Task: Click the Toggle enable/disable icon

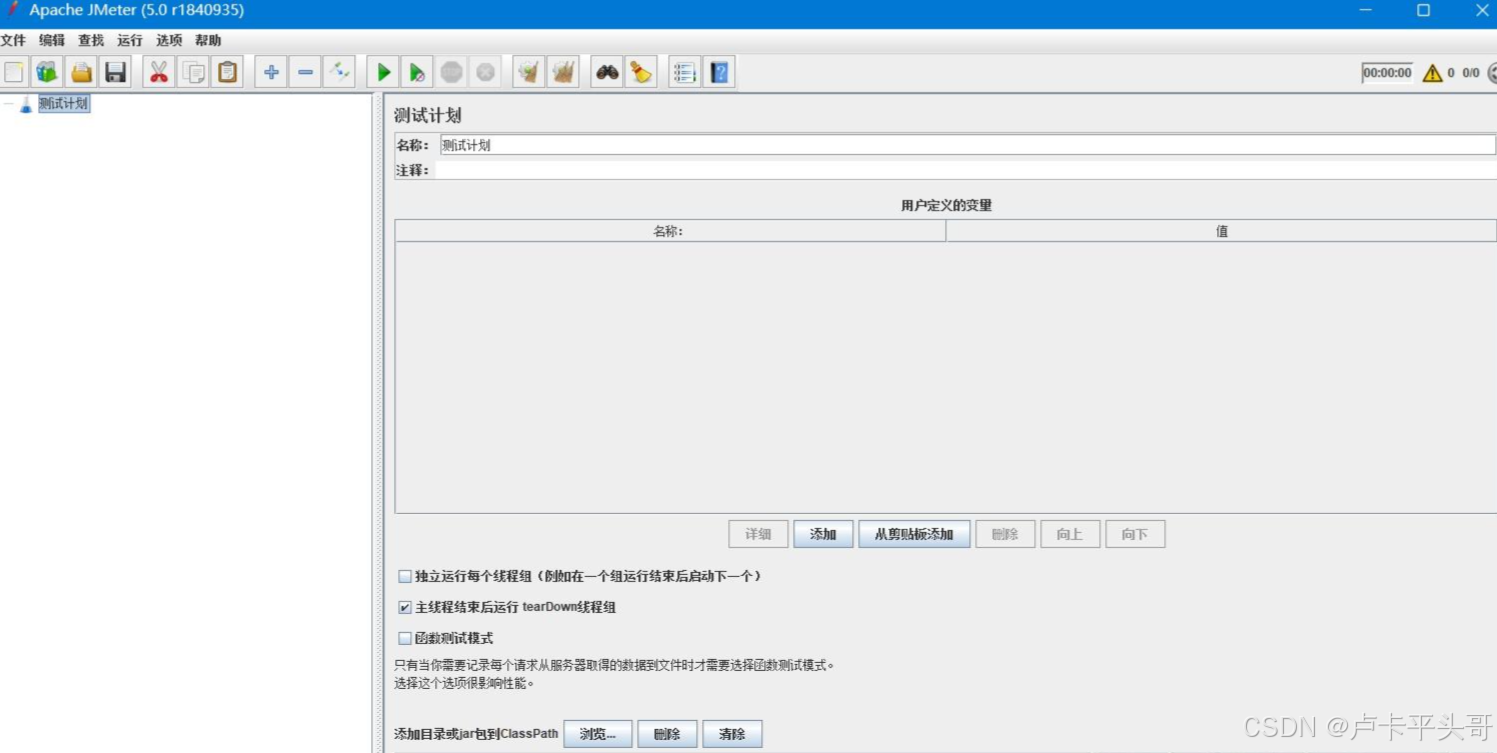Action: [x=339, y=72]
